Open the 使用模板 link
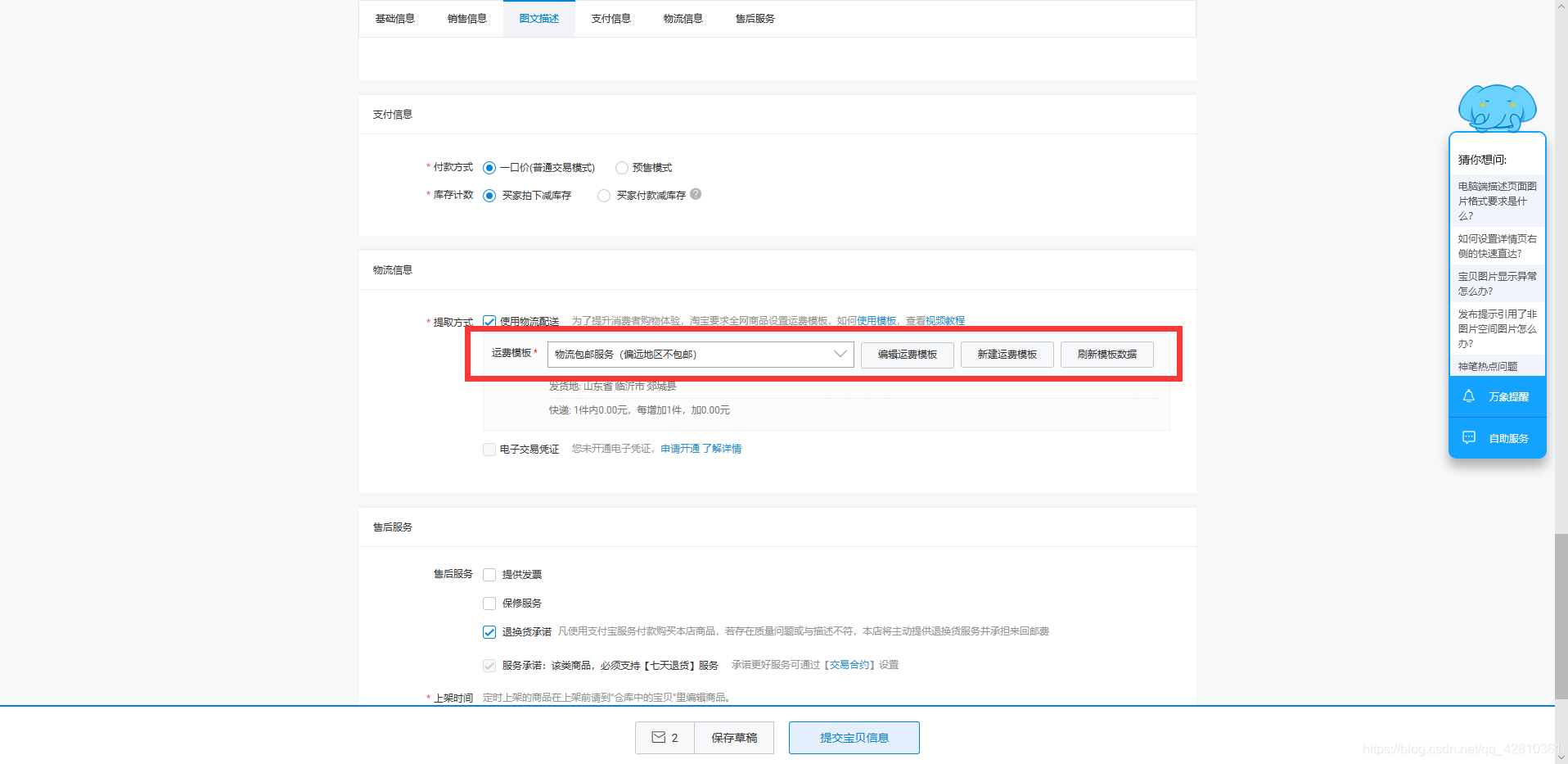Screen dimensions: 1568x764 click(x=876, y=321)
